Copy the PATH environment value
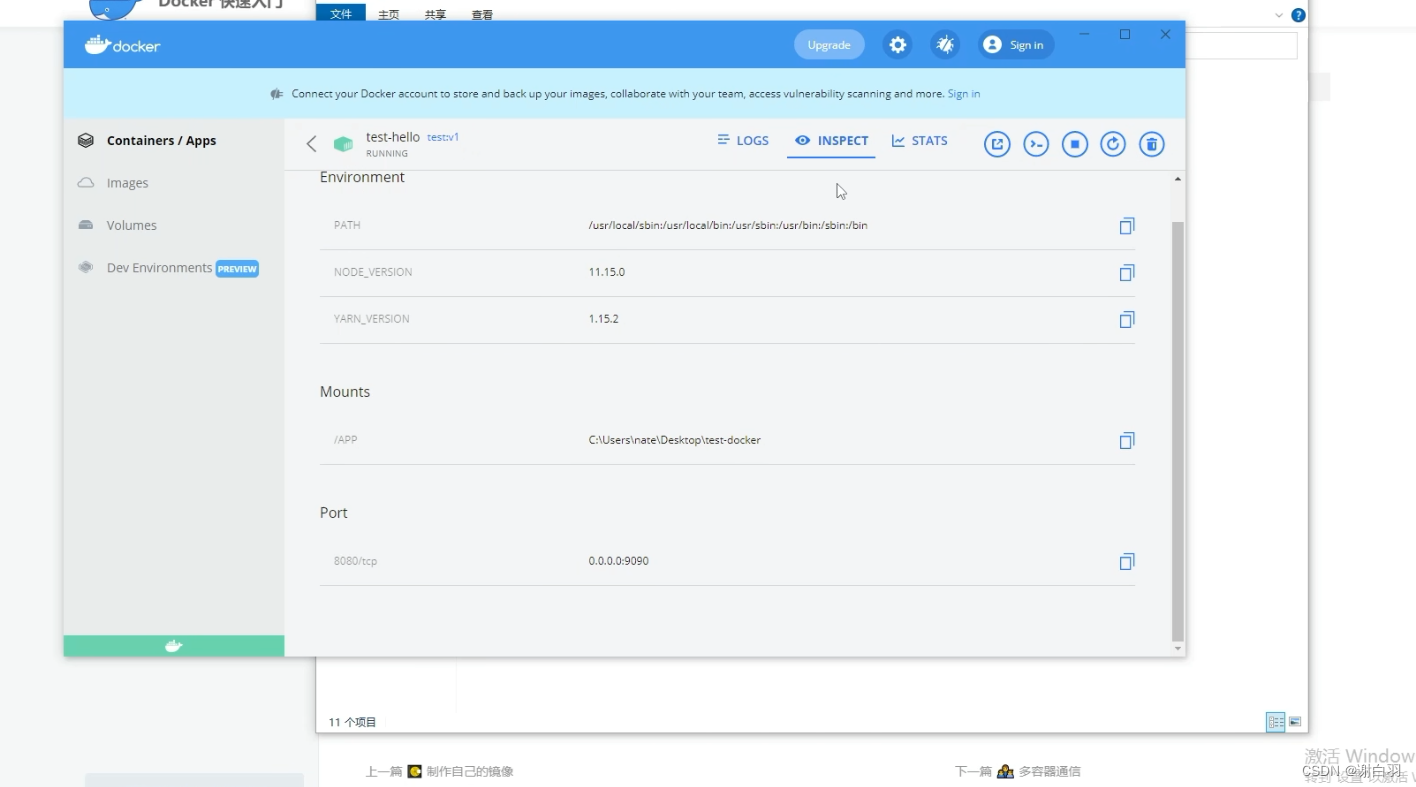Image resolution: width=1416 pixels, height=787 pixels. click(x=1127, y=226)
